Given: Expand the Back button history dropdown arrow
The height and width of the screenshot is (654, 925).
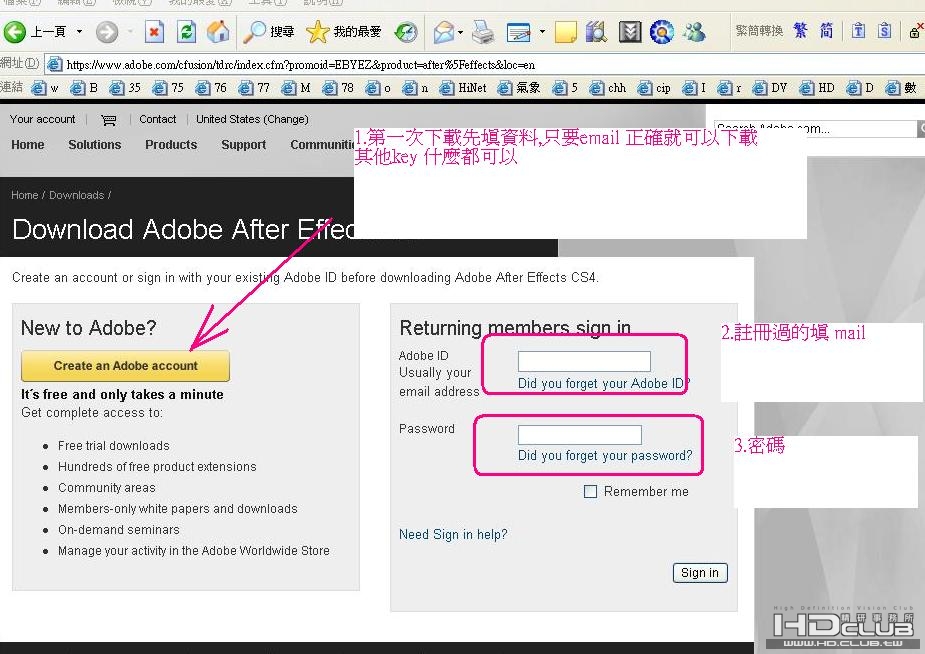Looking at the screenshot, I should coord(79,32).
